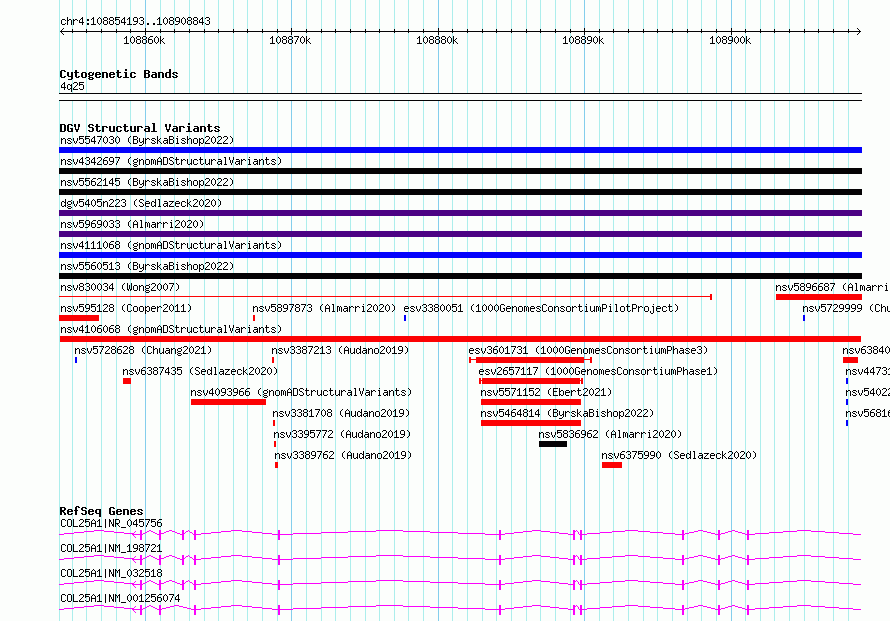Image resolution: width=890 pixels, height=621 pixels.
Task: Click long red nsv4106068 variant bar
Action: click(x=460, y=339)
